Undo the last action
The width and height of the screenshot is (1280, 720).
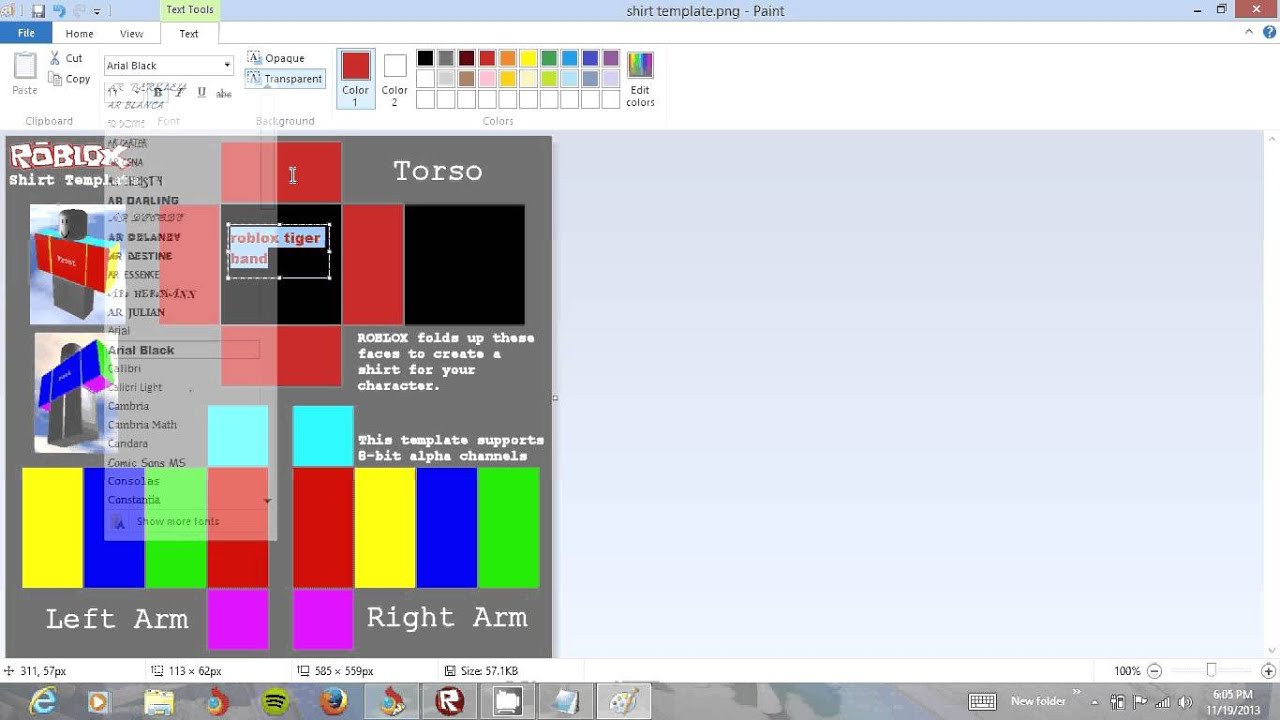[58, 11]
